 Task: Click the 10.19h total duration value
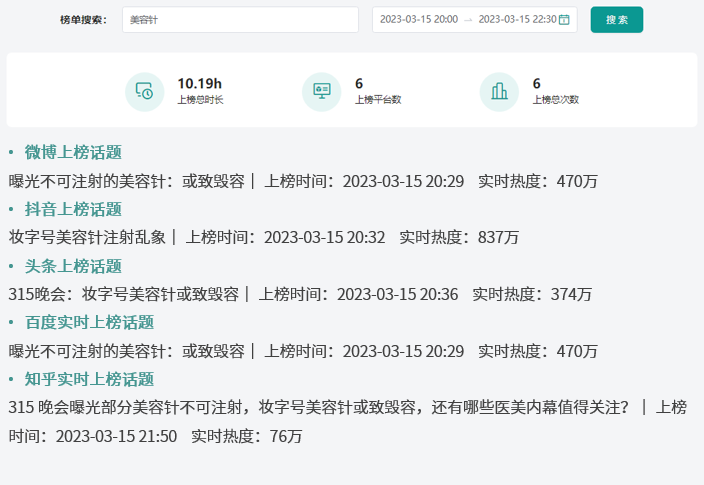click(199, 84)
